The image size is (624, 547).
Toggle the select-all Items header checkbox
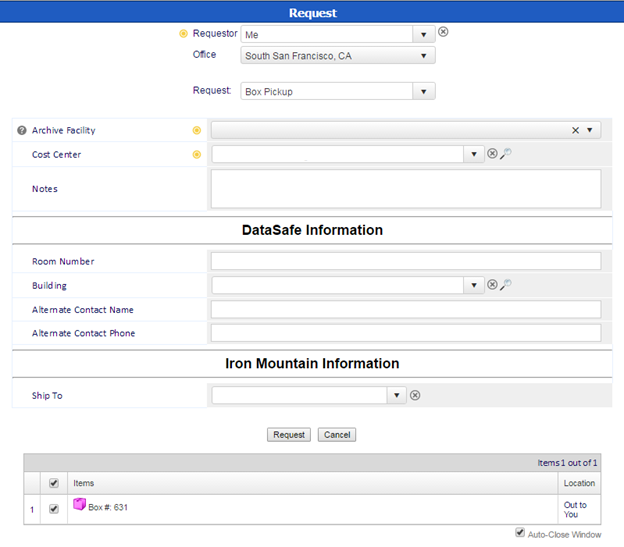54,483
